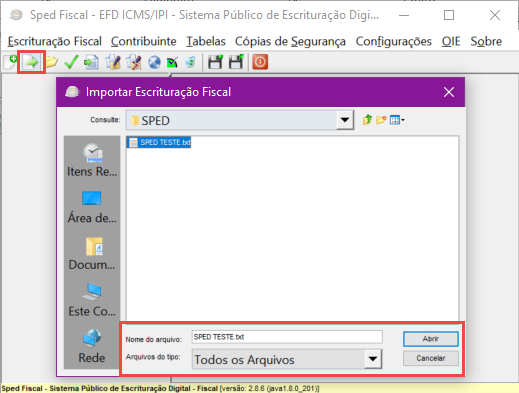Click the green checkmark validate icon
The width and height of the screenshot is (519, 393).
pyautogui.click(x=71, y=62)
